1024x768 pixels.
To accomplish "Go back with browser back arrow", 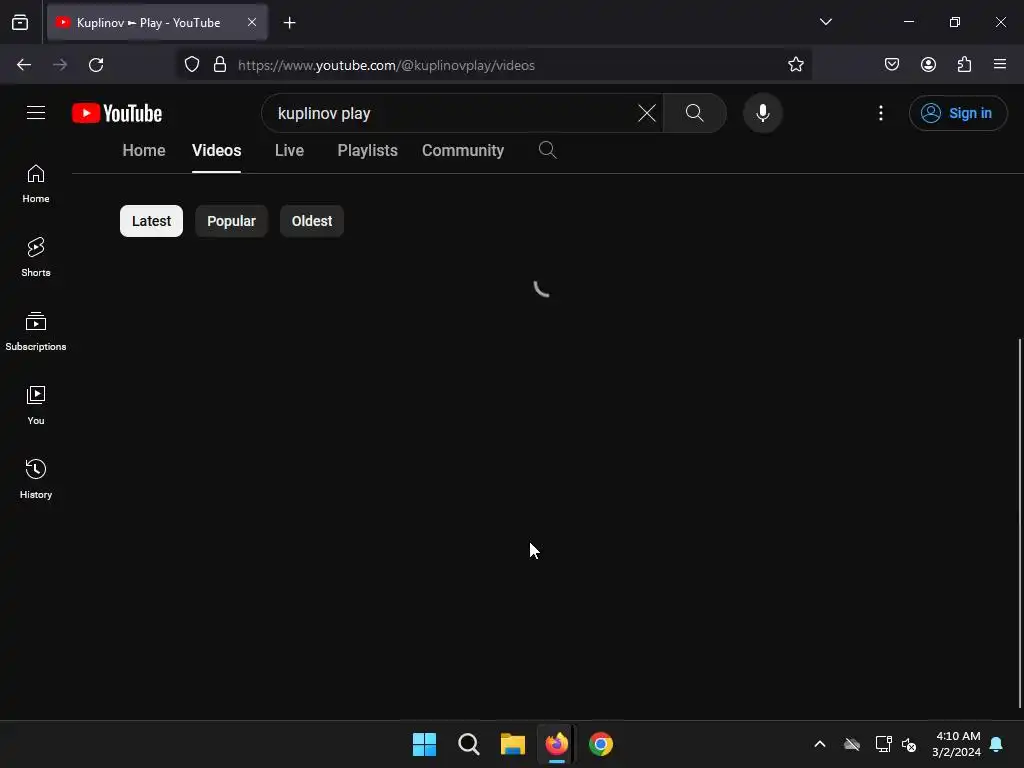I will tap(24, 65).
